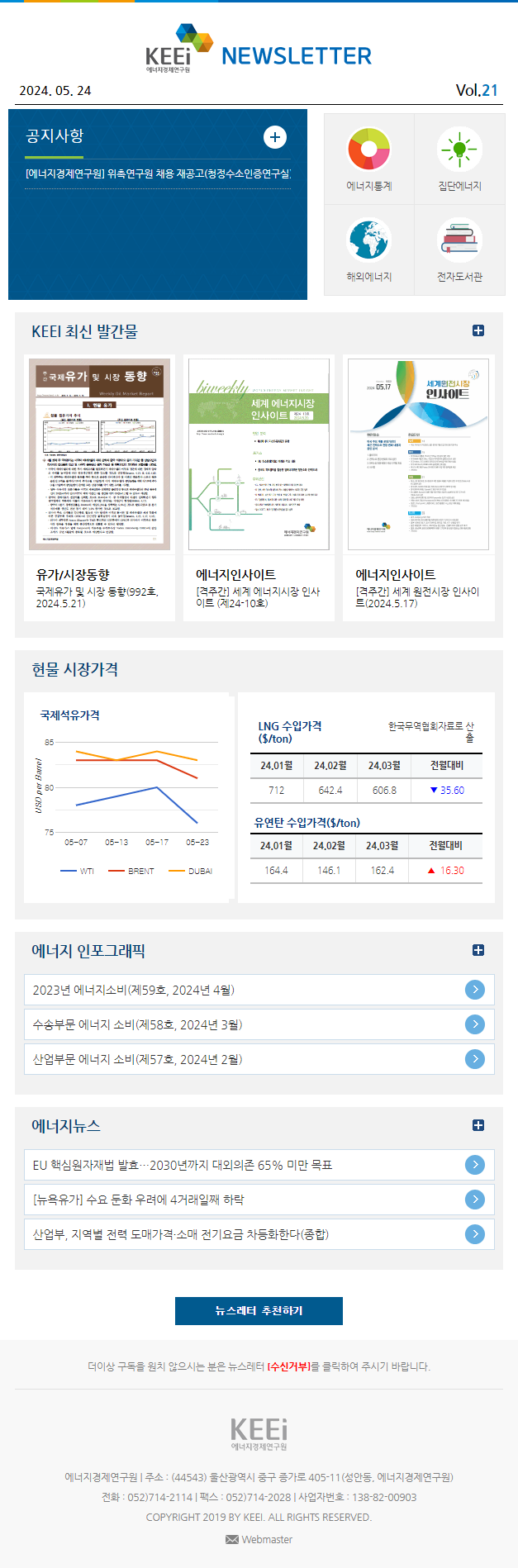The image size is (518, 1568).
Task: Open 산업부문 에너지 소비(제57호) row
Action: [x=259, y=1059]
